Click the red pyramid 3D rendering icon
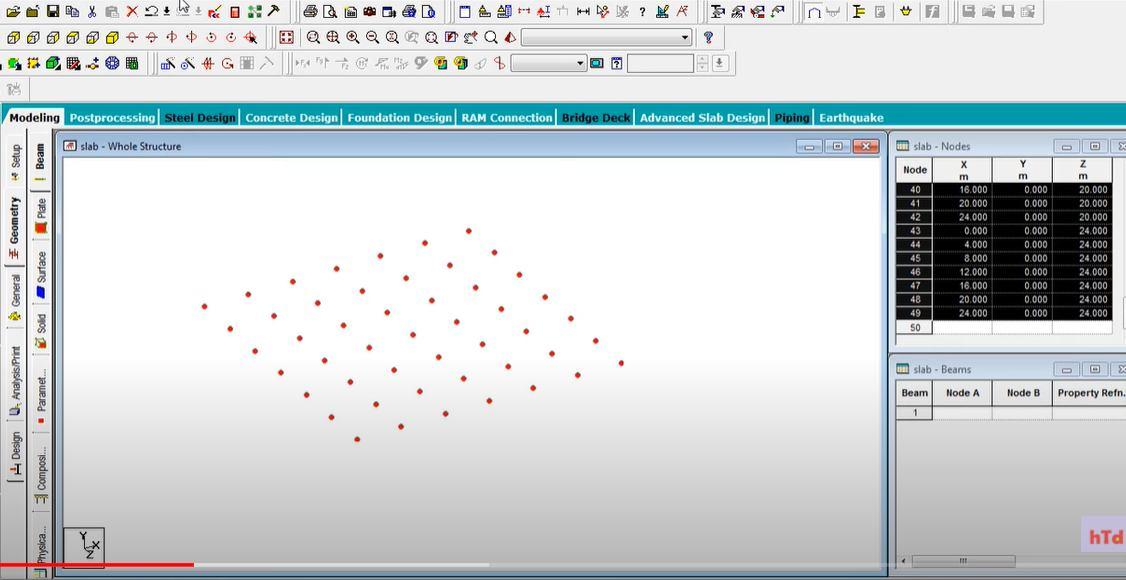This screenshot has height=580, width=1126. point(510,37)
